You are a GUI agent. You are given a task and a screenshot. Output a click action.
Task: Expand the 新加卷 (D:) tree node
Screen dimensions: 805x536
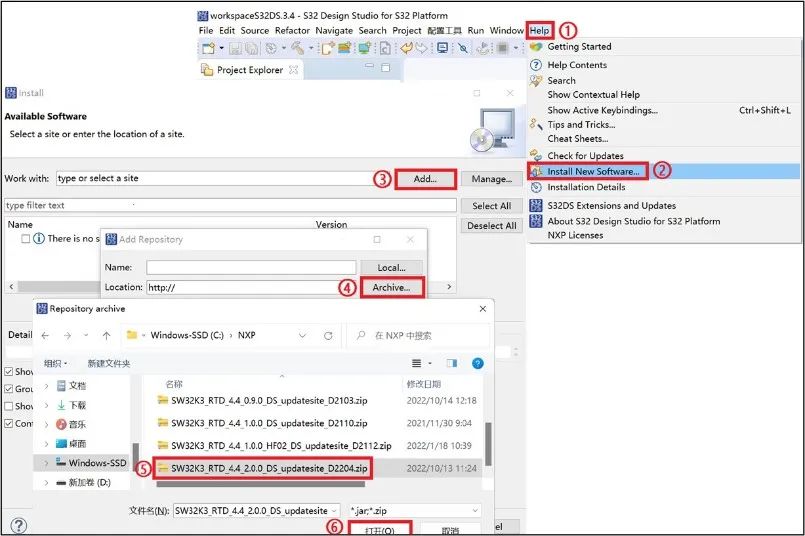click(46, 482)
